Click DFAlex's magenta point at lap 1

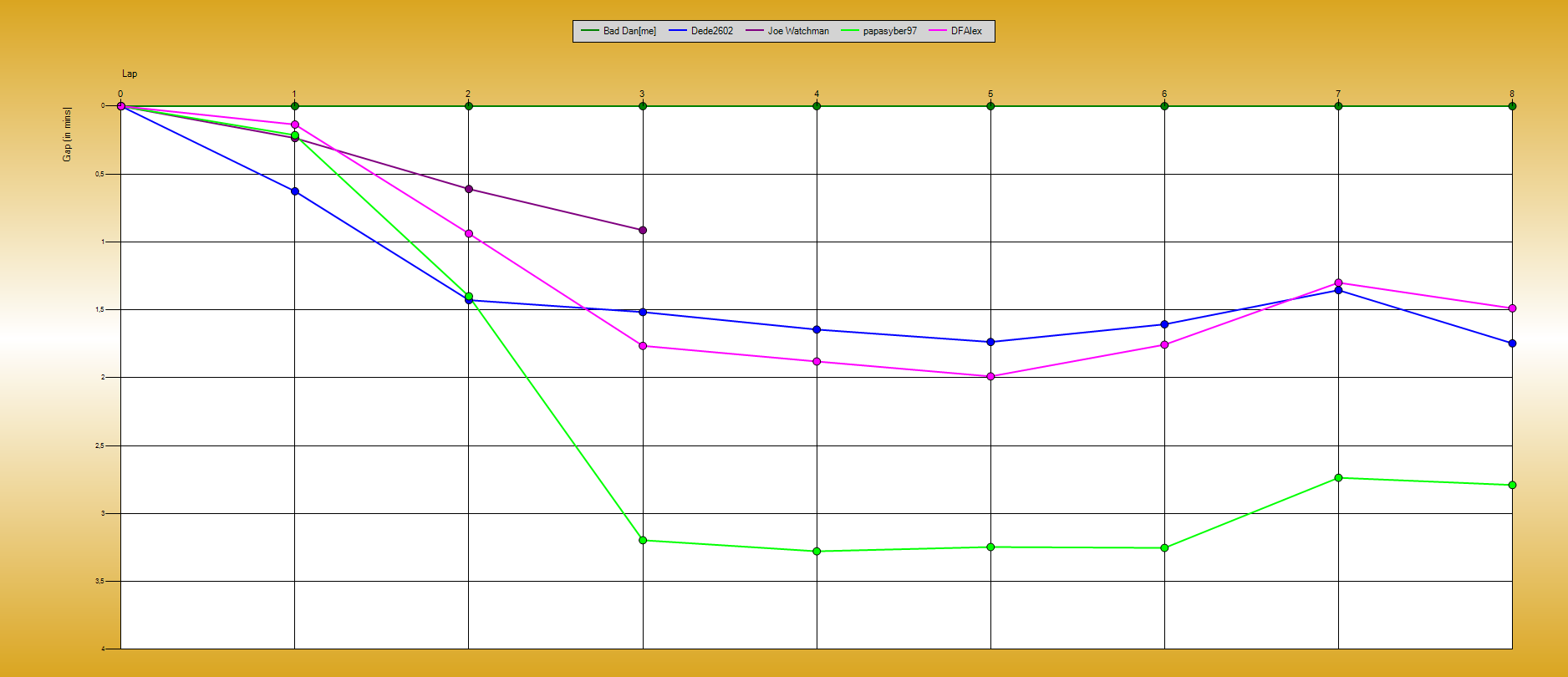click(x=295, y=125)
